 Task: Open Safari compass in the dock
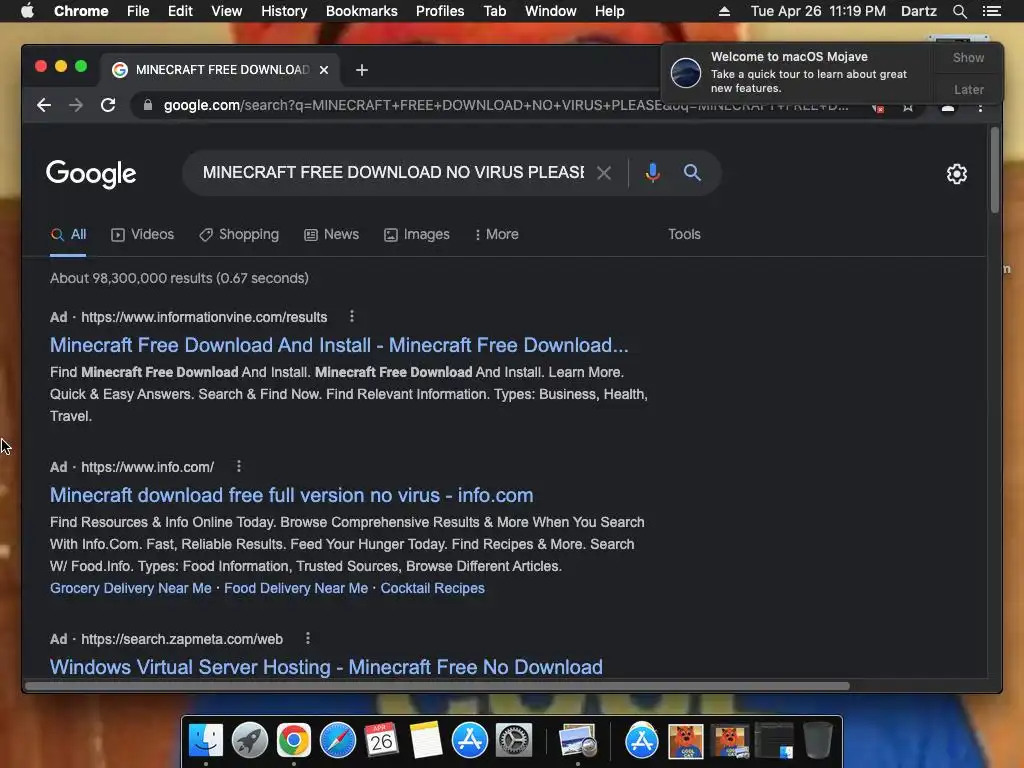(x=338, y=741)
